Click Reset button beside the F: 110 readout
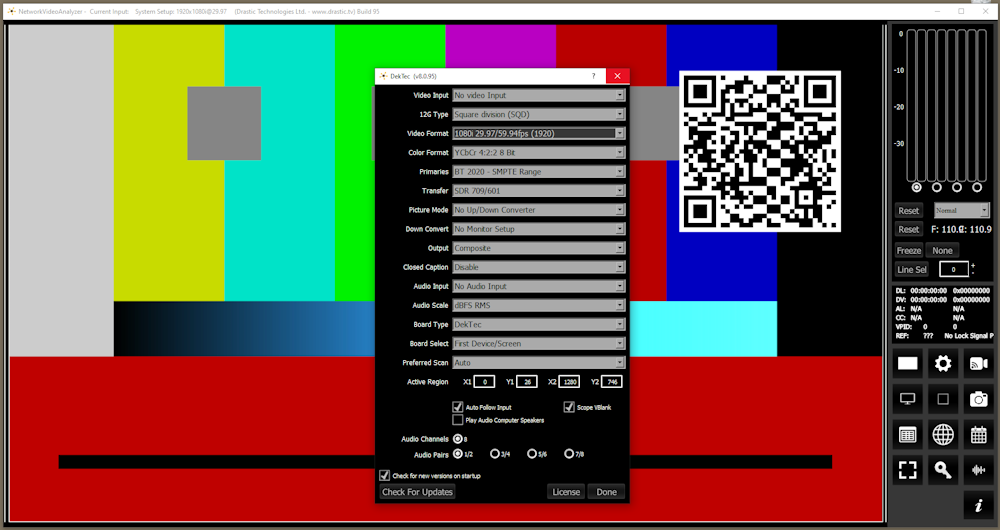 coord(908,230)
